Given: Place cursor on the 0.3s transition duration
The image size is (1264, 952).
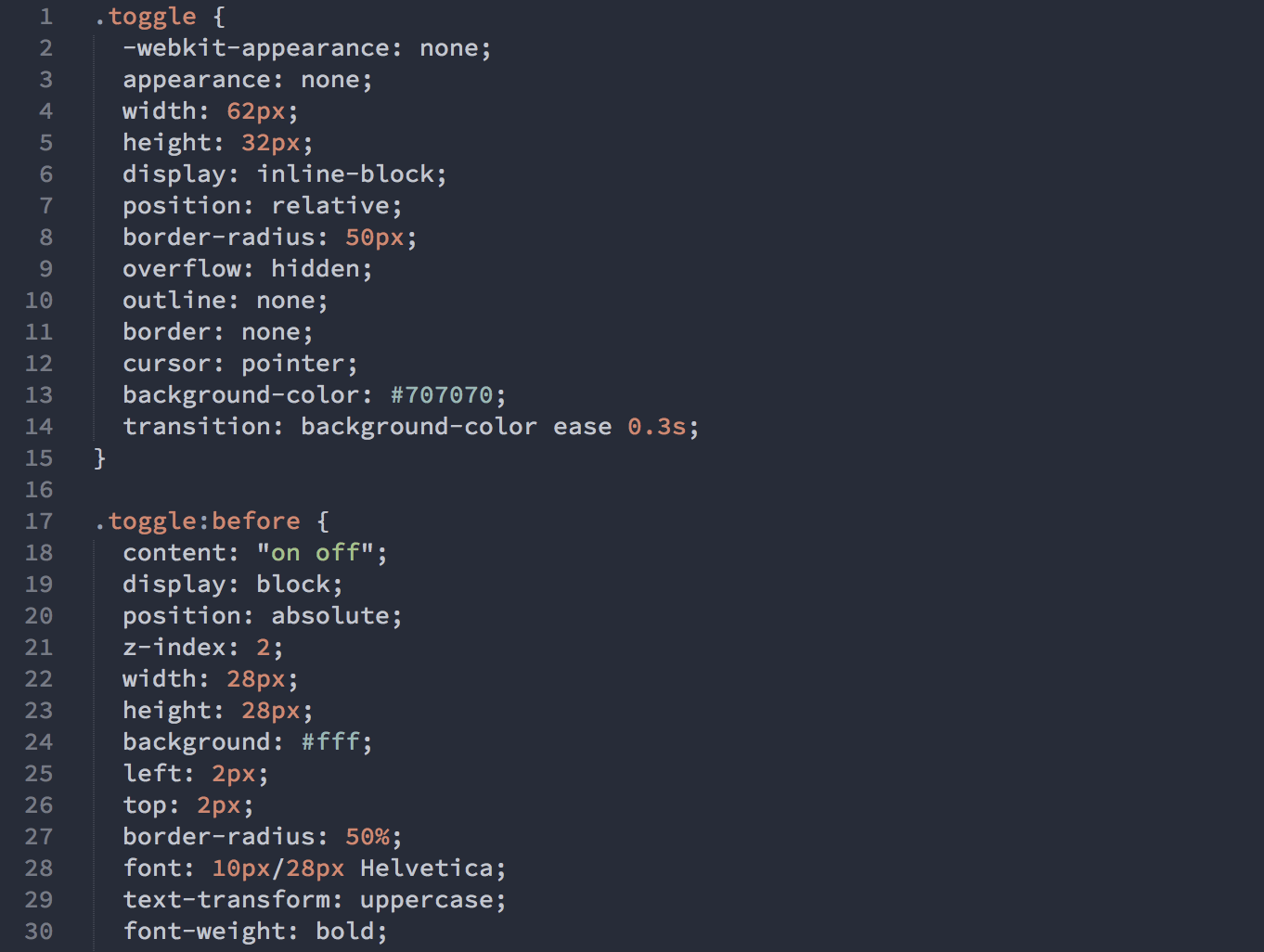Looking at the screenshot, I should click(x=656, y=427).
